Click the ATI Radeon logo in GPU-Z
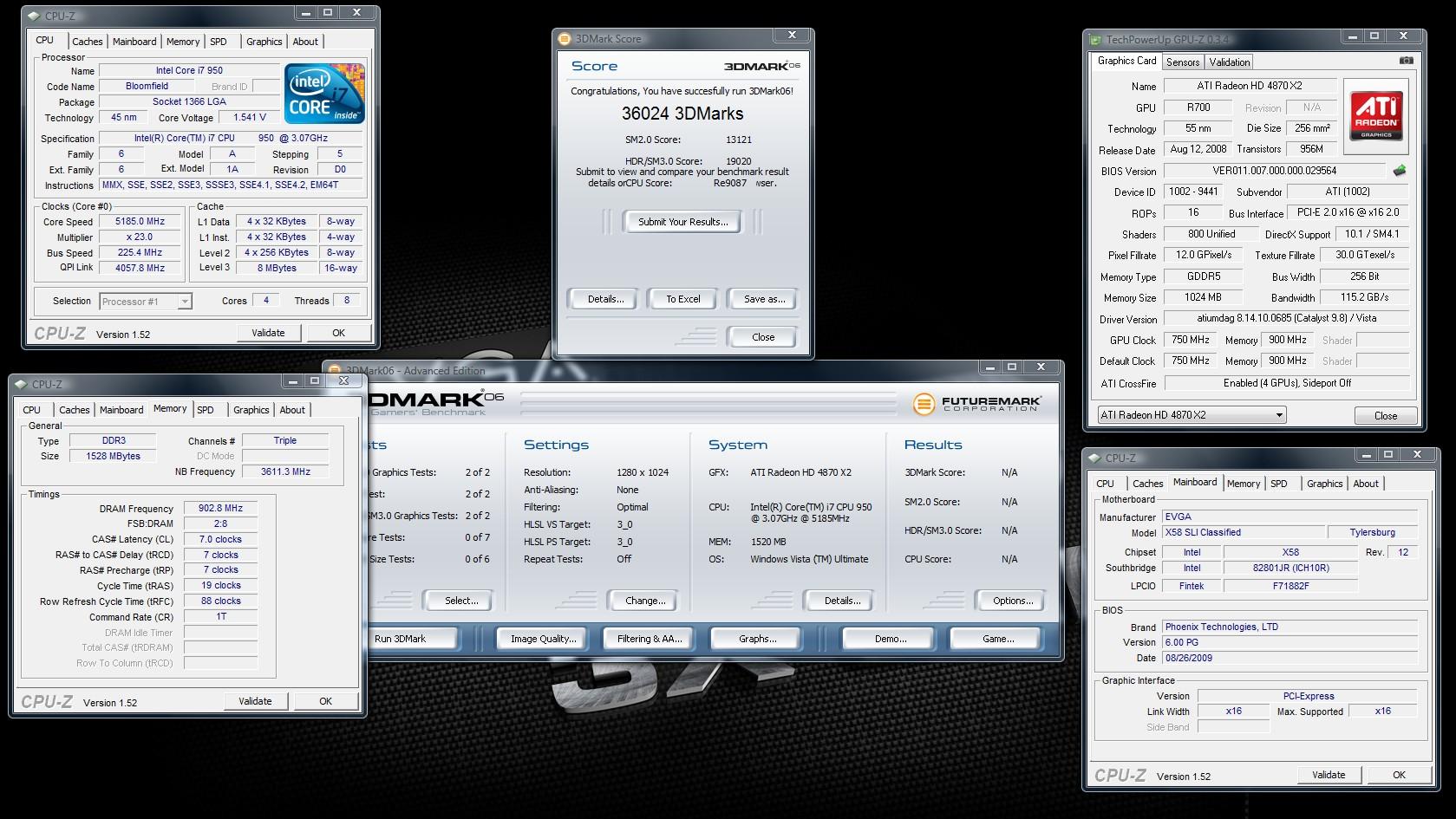This screenshot has height=819, width=1456. [1376, 114]
